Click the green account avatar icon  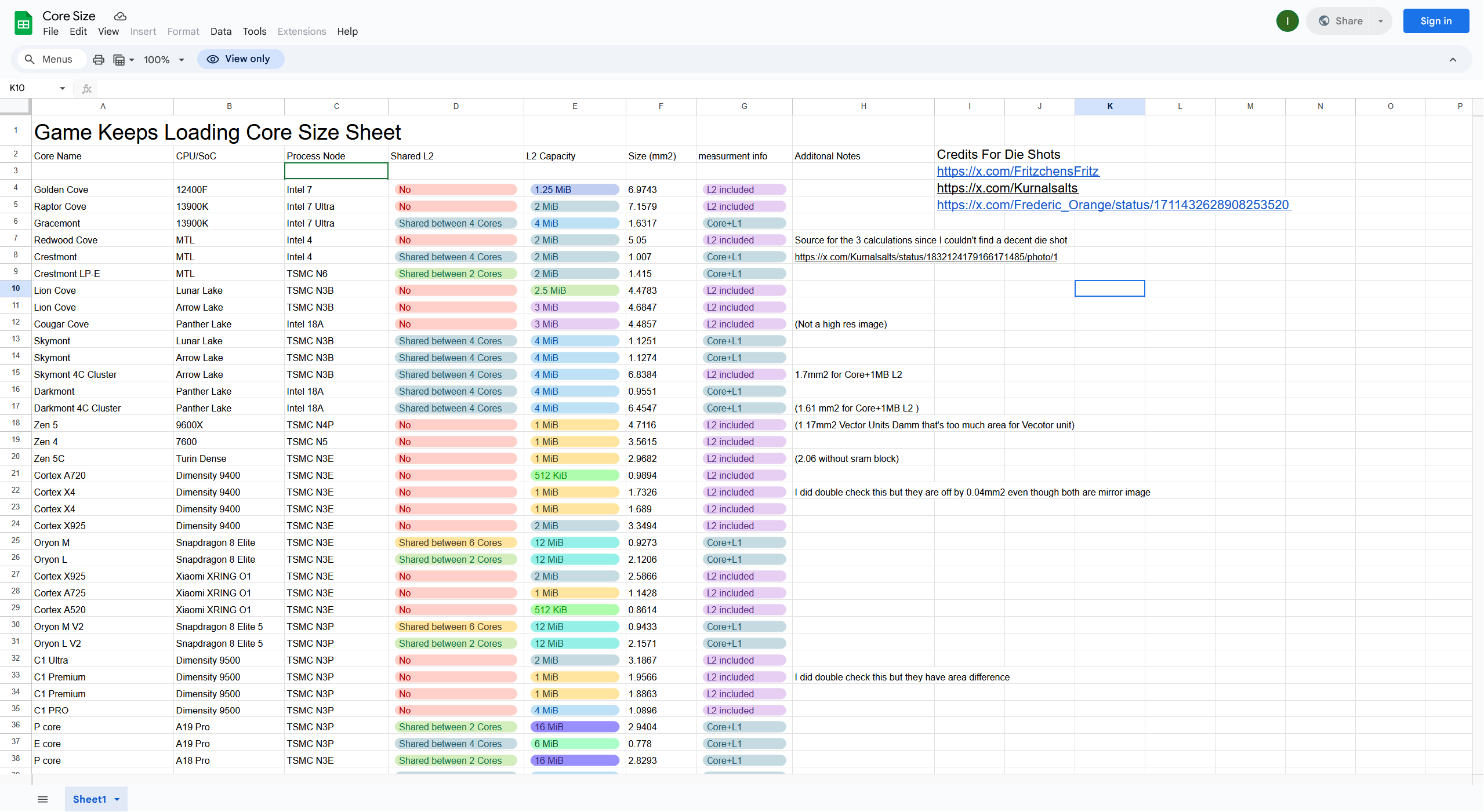pos(1287,21)
